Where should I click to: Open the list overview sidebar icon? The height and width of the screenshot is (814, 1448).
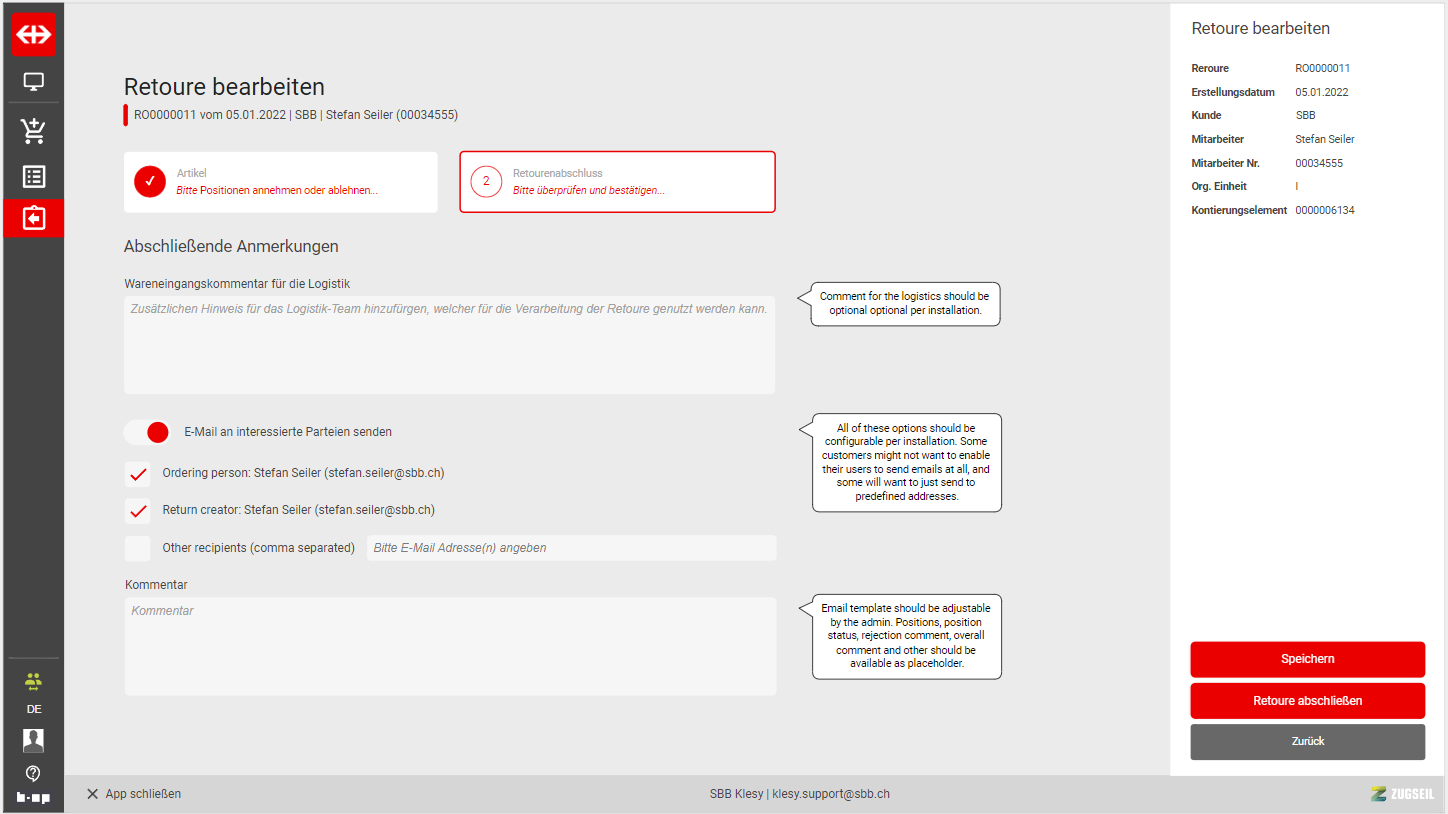[x=33, y=177]
